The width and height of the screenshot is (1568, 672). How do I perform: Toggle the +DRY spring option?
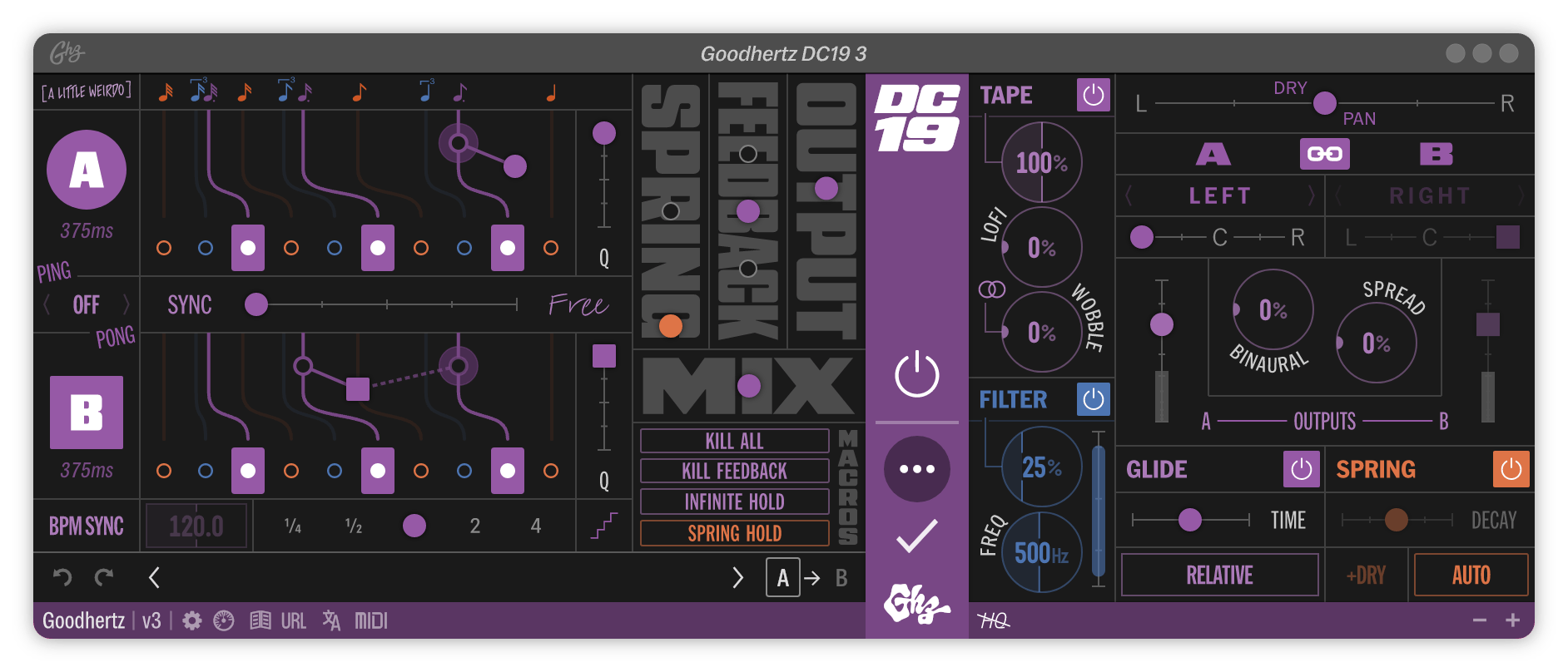click(x=1366, y=576)
